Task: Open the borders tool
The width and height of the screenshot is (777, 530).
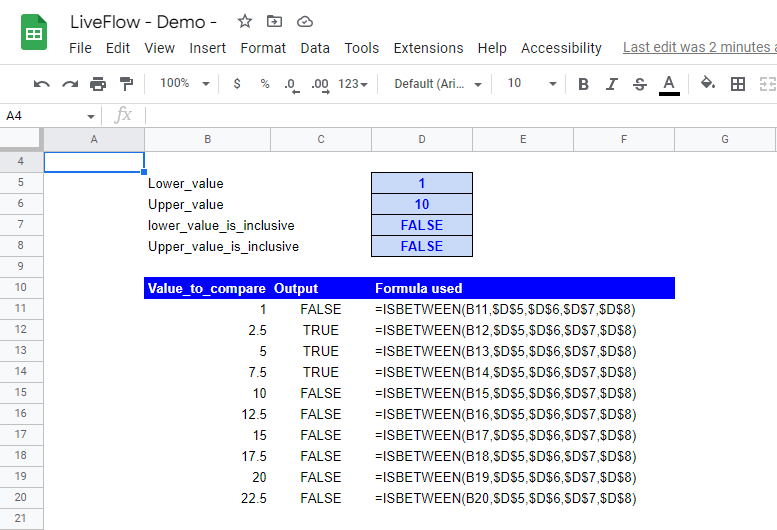Action: pyautogui.click(x=738, y=84)
